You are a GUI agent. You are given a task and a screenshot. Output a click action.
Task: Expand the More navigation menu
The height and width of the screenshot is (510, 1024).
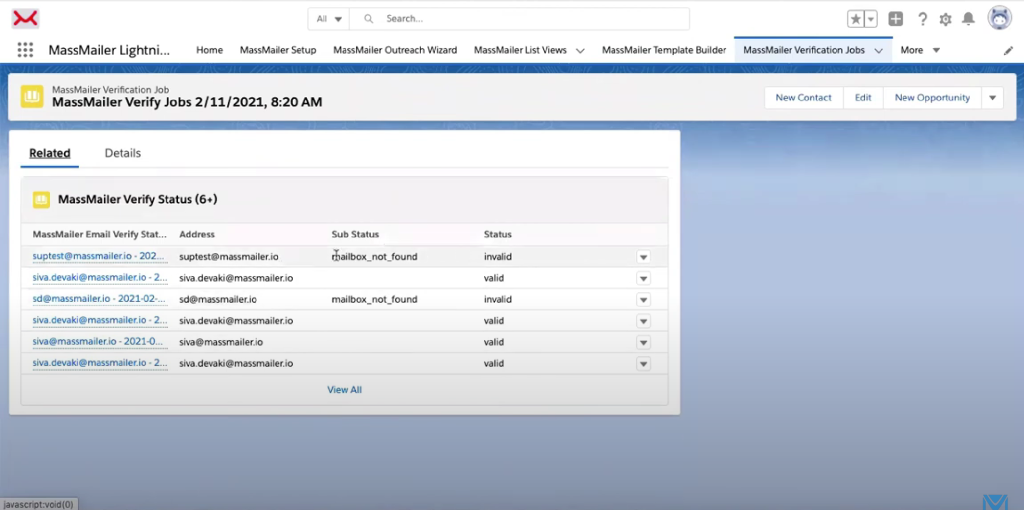[919, 50]
